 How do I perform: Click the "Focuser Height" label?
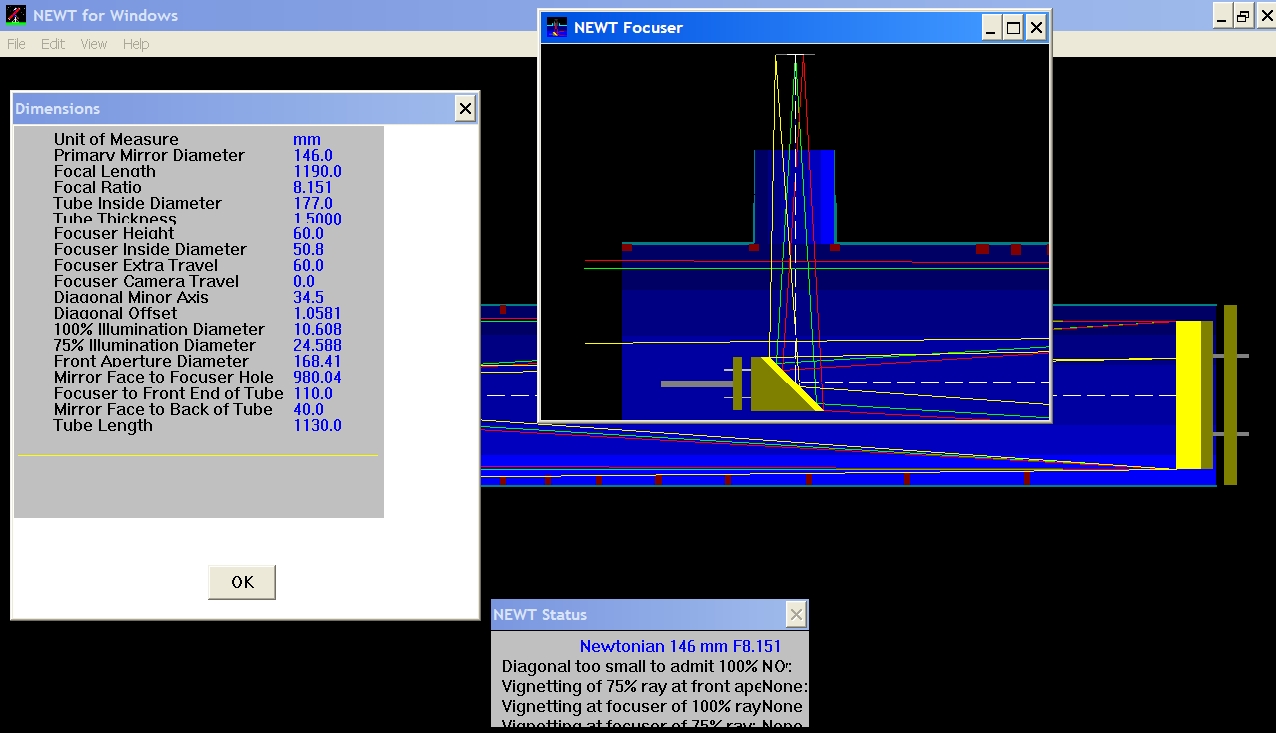pos(114,234)
